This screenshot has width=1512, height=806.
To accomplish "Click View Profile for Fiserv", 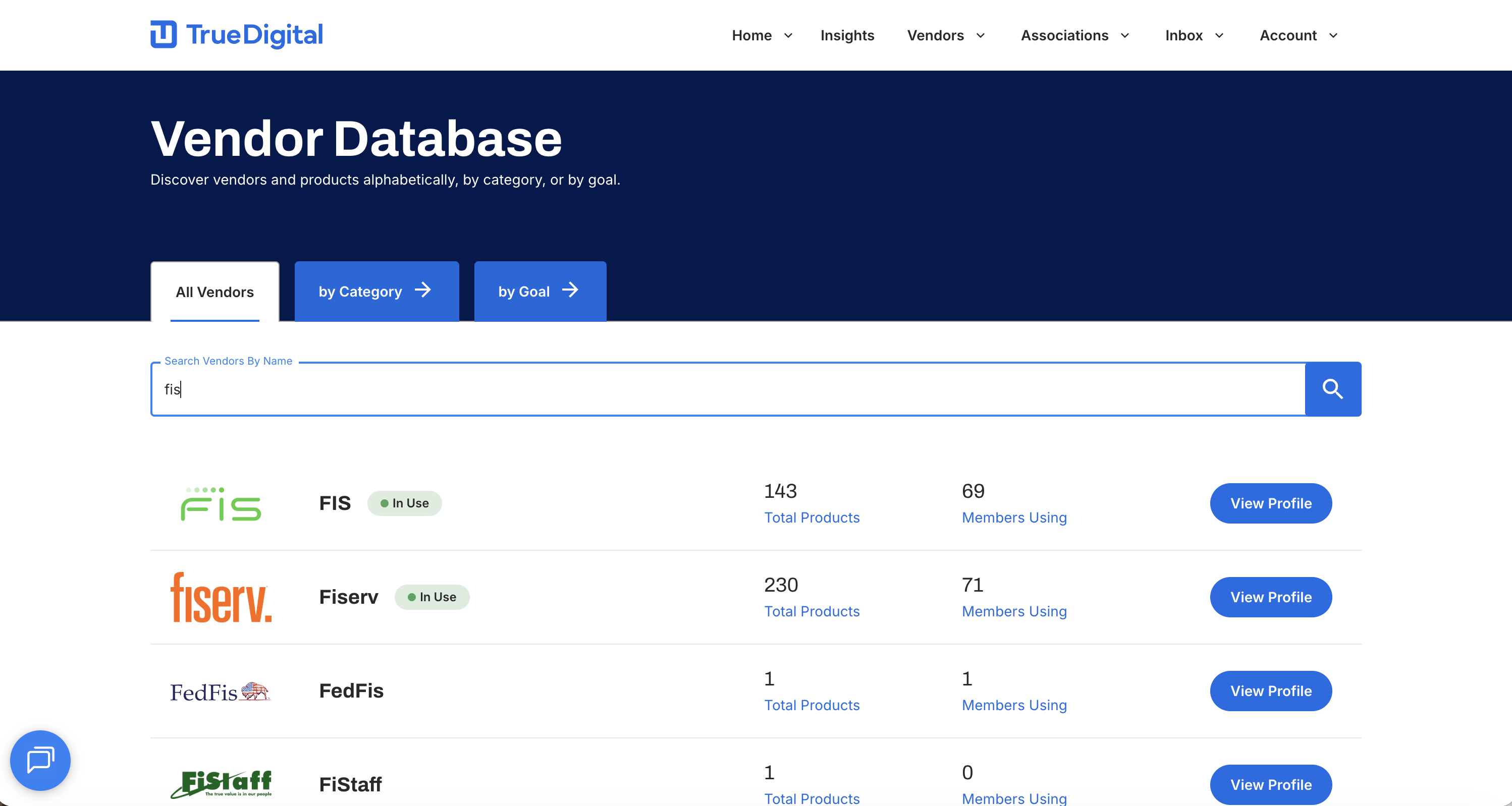I will click(x=1271, y=597).
